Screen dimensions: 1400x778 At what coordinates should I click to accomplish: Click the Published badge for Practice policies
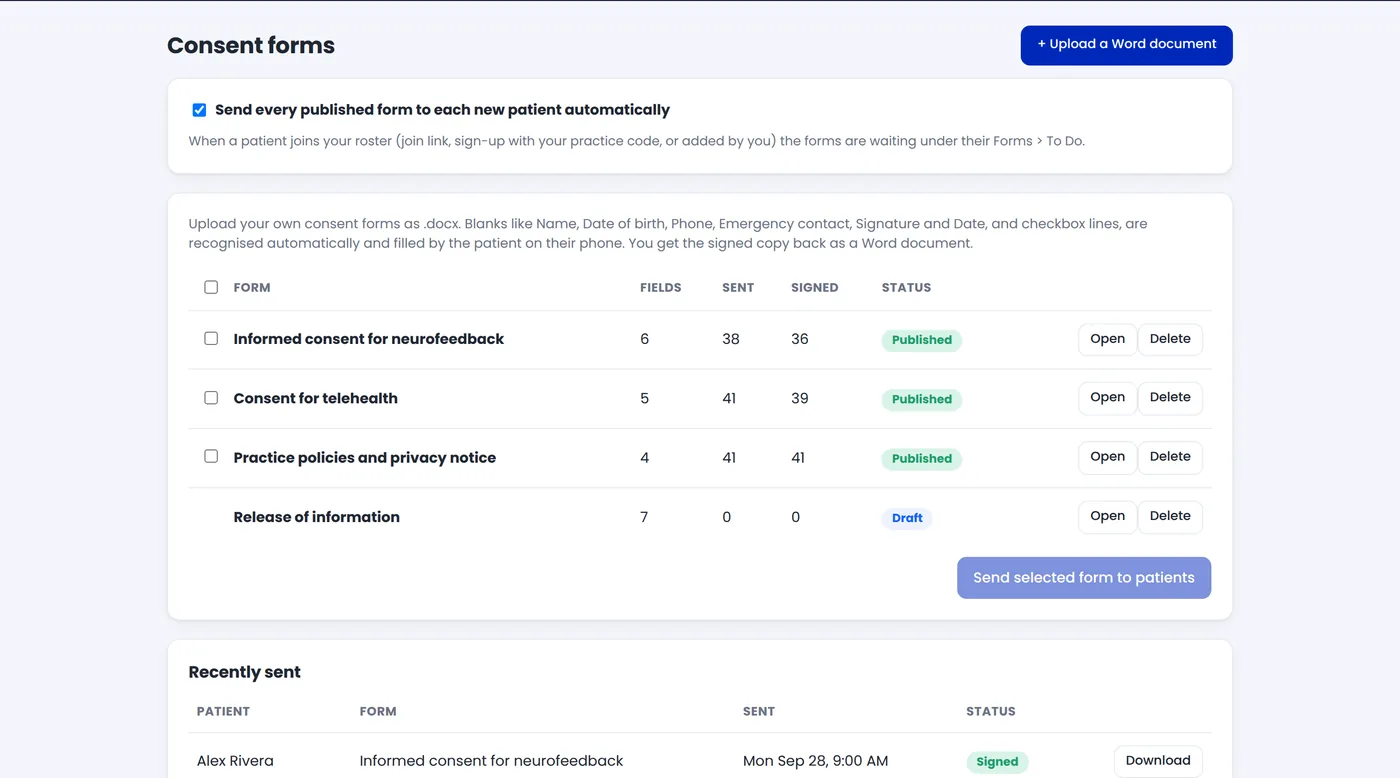(922, 458)
